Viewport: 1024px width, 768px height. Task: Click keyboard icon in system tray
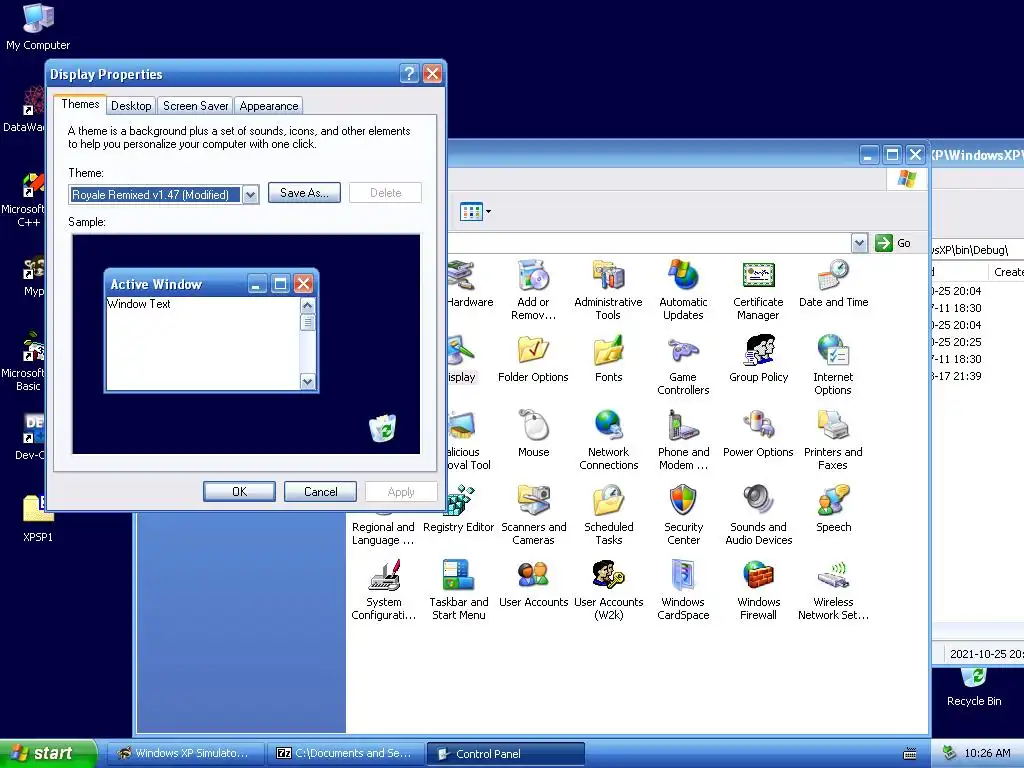point(909,754)
